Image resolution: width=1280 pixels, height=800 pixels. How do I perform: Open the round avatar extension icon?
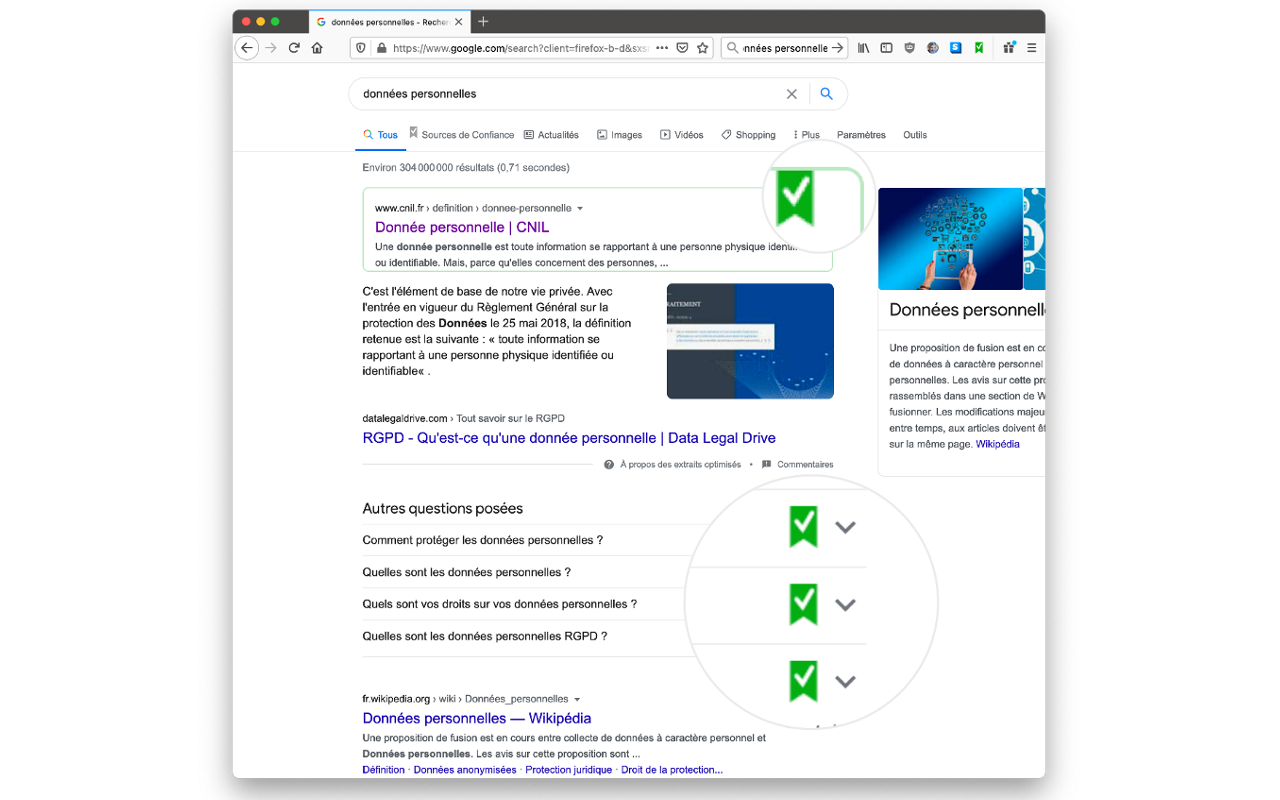pos(932,48)
